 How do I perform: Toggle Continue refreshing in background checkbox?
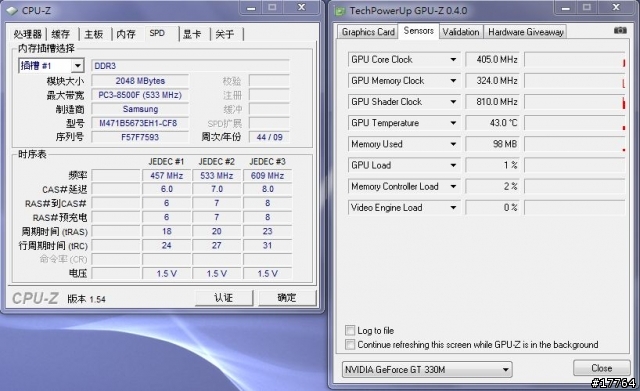350,344
